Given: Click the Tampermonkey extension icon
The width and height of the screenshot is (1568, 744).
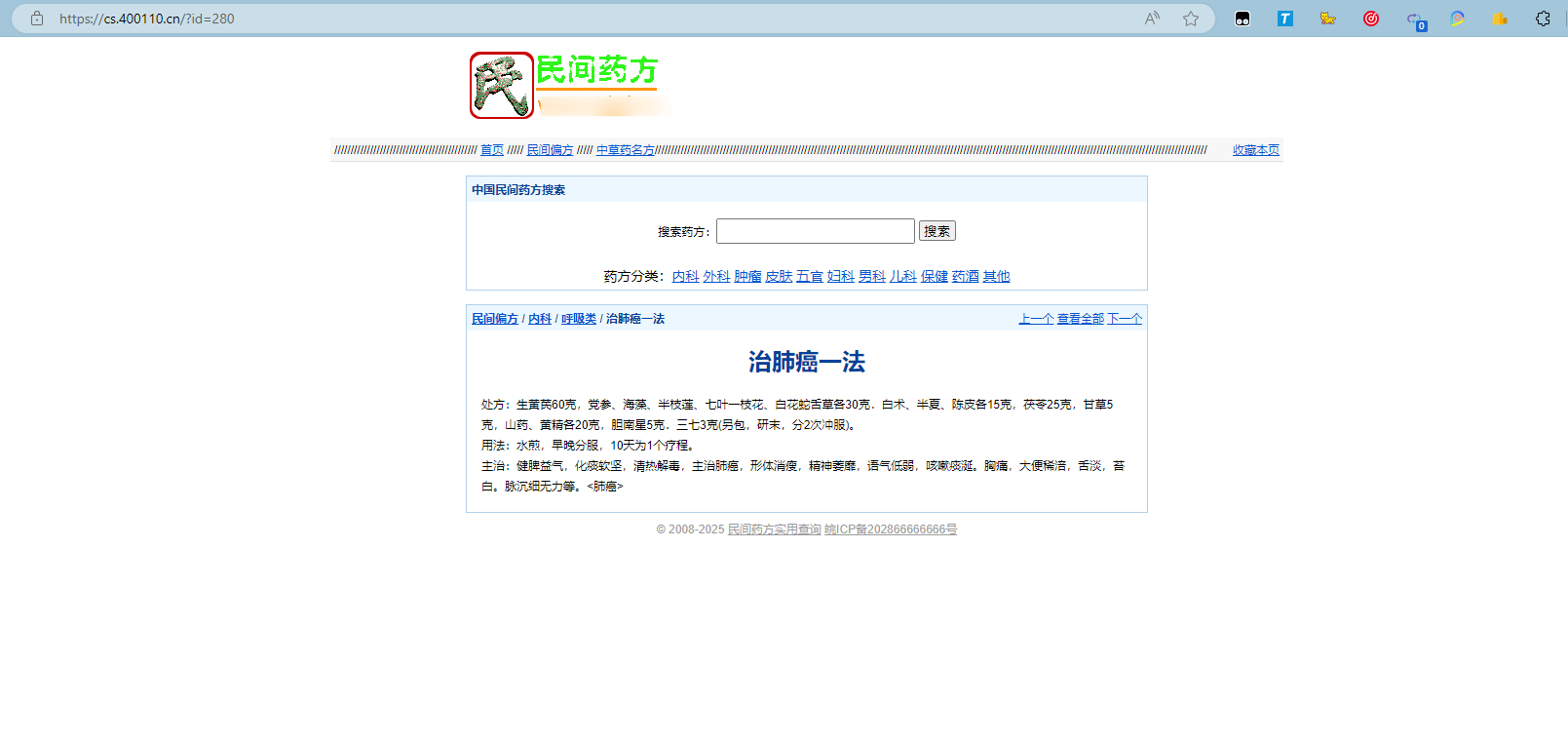Looking at the screenshot, I should coord(1243,19).
